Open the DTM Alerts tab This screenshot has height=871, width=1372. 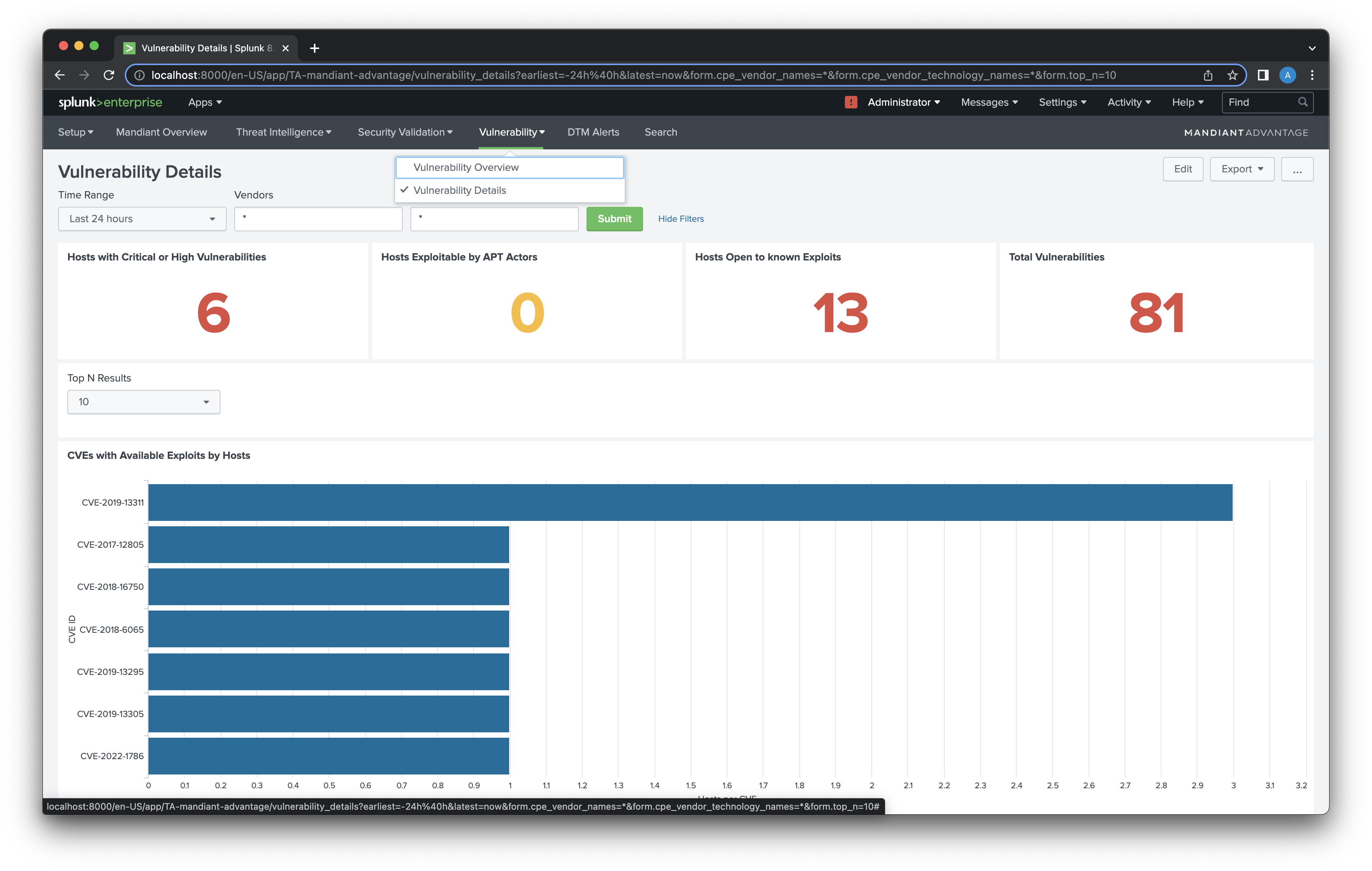593,132
